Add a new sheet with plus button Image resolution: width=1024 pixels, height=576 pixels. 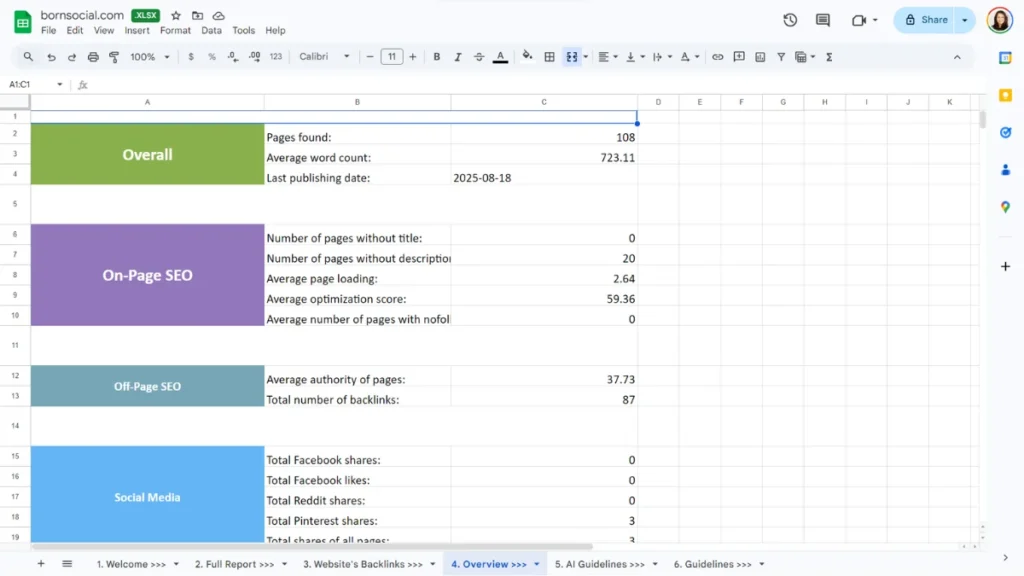[41, 564]
